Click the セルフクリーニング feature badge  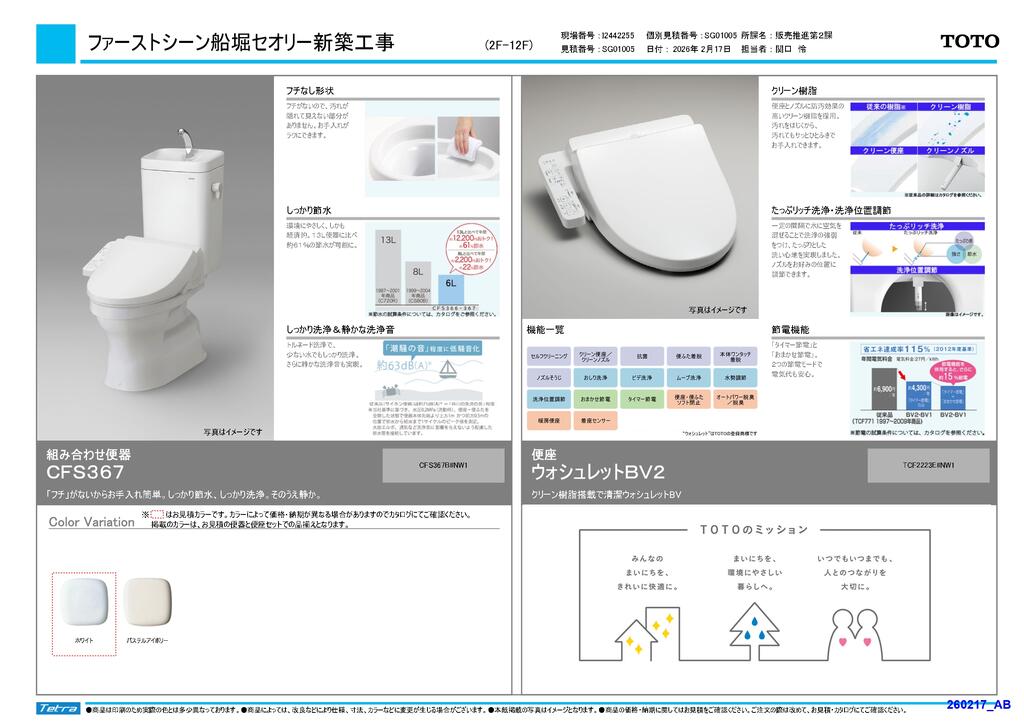point(549,356)
